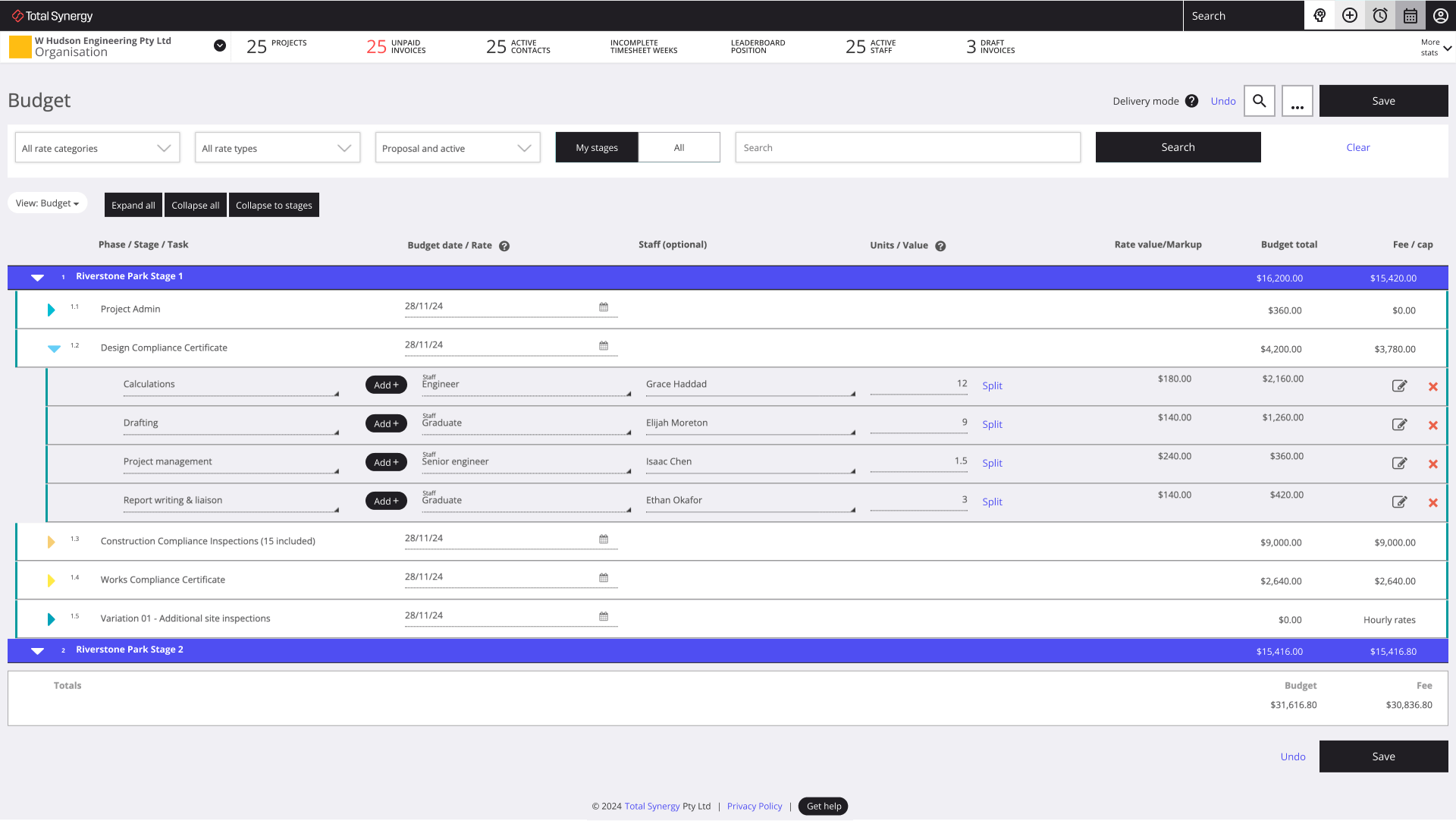Toggle Design Compliance Certificate expand arrow

[52, 347]
